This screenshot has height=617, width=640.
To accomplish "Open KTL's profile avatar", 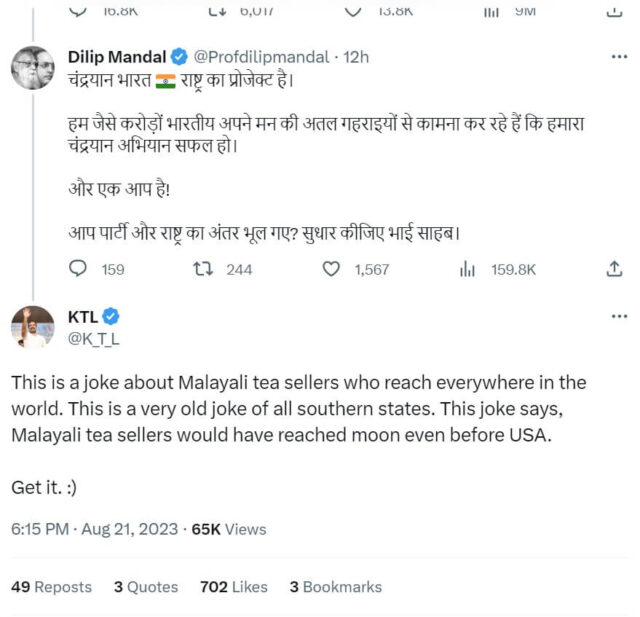I will (x=32, y=328).
